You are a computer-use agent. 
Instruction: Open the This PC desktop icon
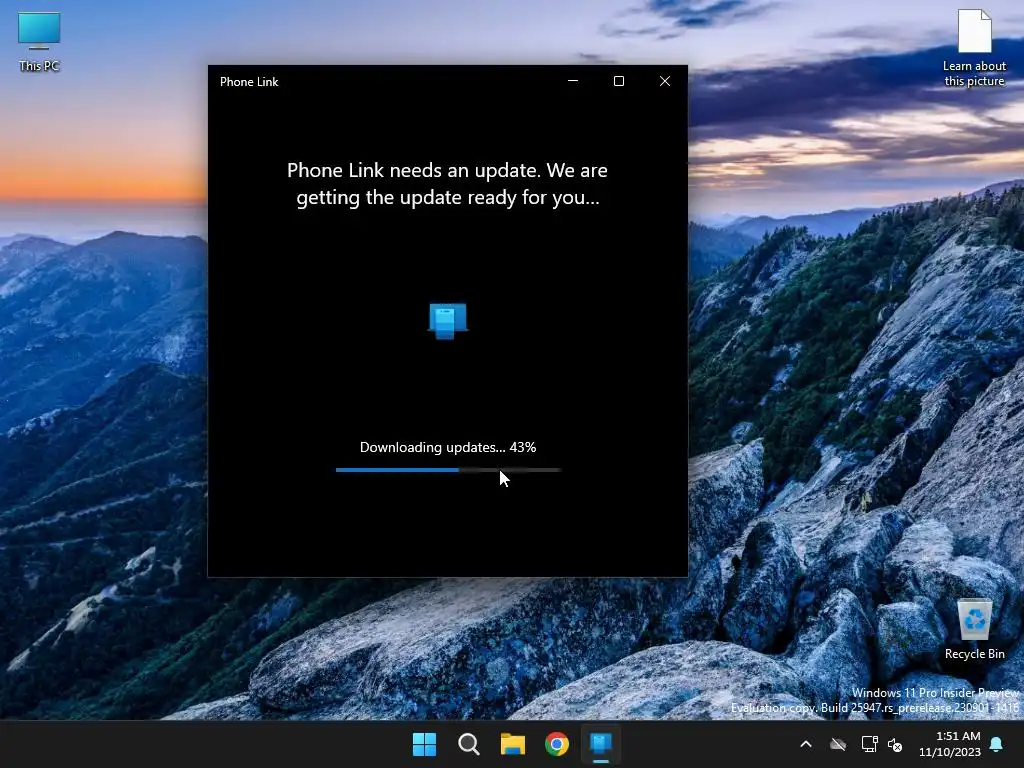pos(39,42)
